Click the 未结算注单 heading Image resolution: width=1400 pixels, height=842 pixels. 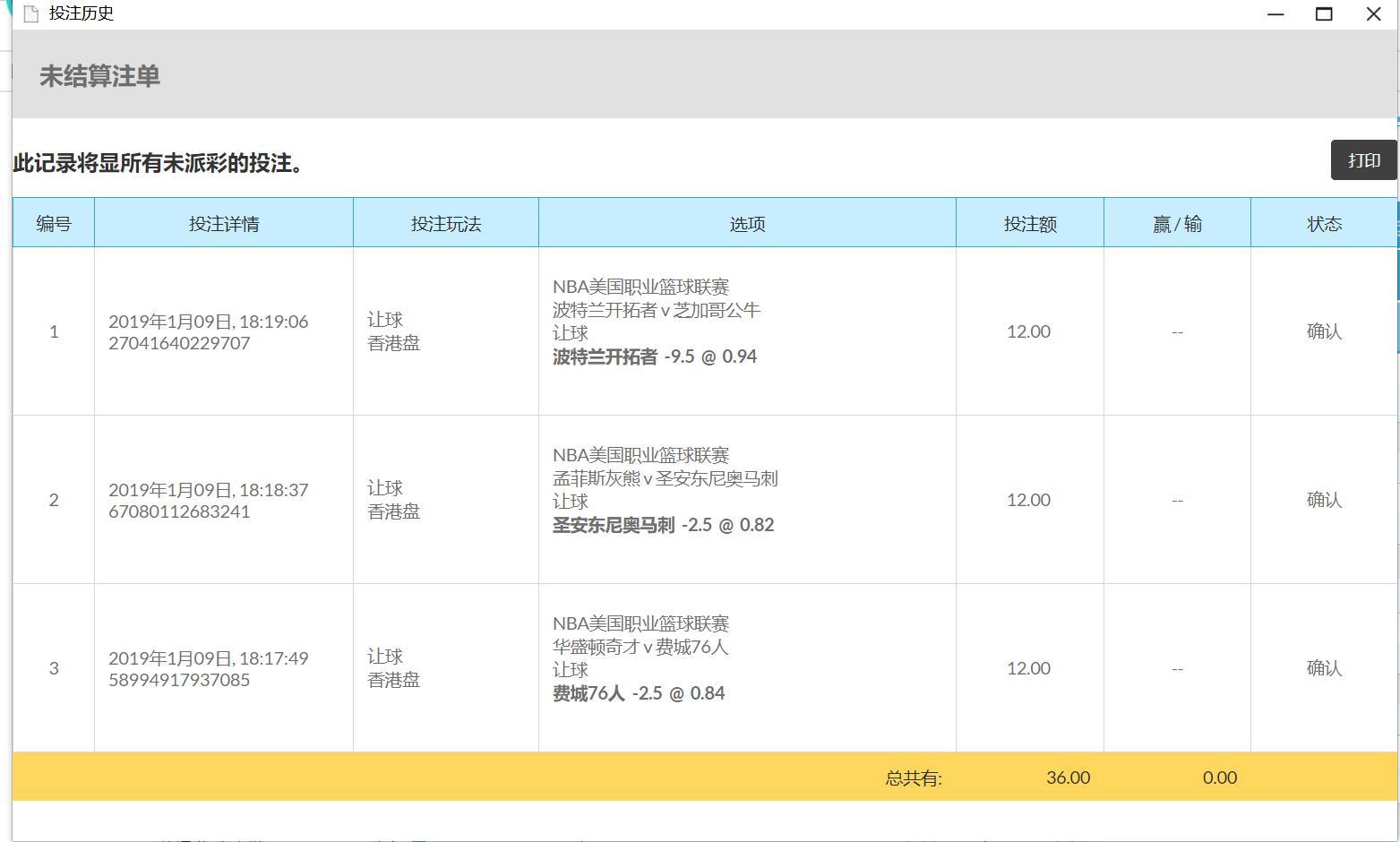pos(99,76)
